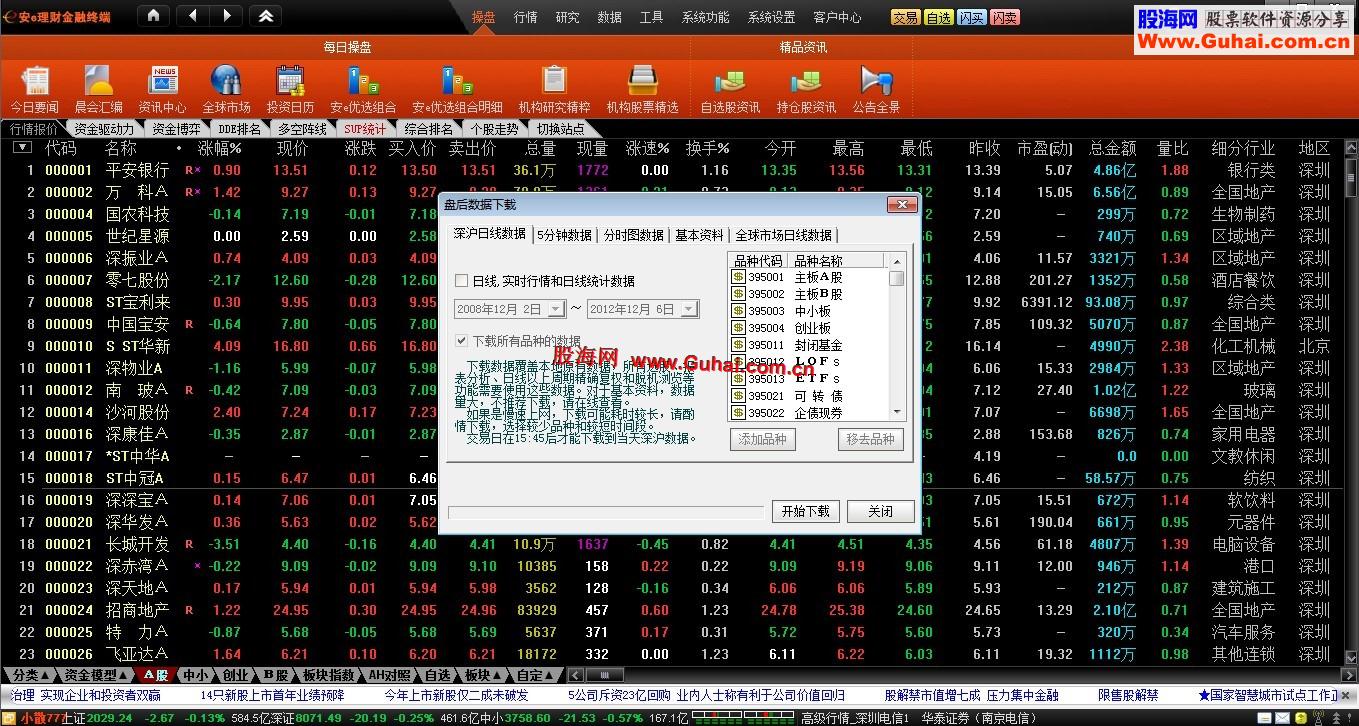The image size is (1359, 726).
Task: Click the 自选 shortcut button
Action: [938, 18]
